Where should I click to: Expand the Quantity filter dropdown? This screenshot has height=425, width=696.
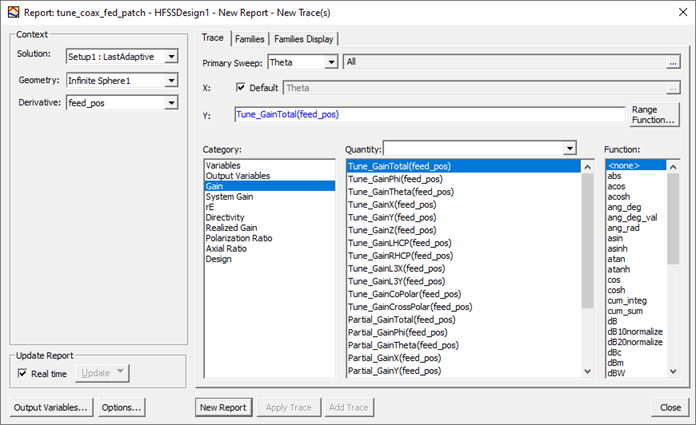click(569, 148)
